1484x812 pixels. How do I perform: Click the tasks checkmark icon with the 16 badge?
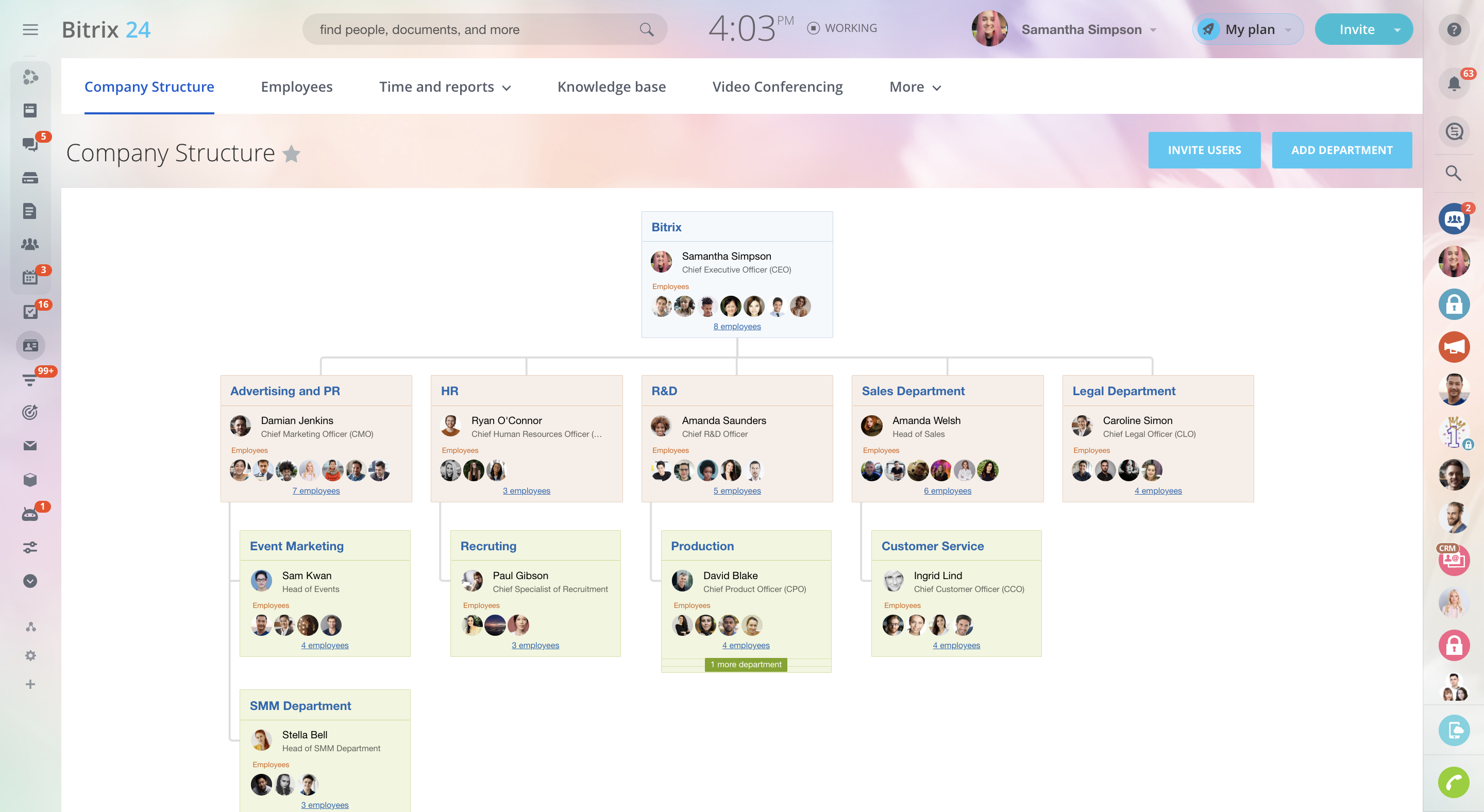tap(30, 312)
